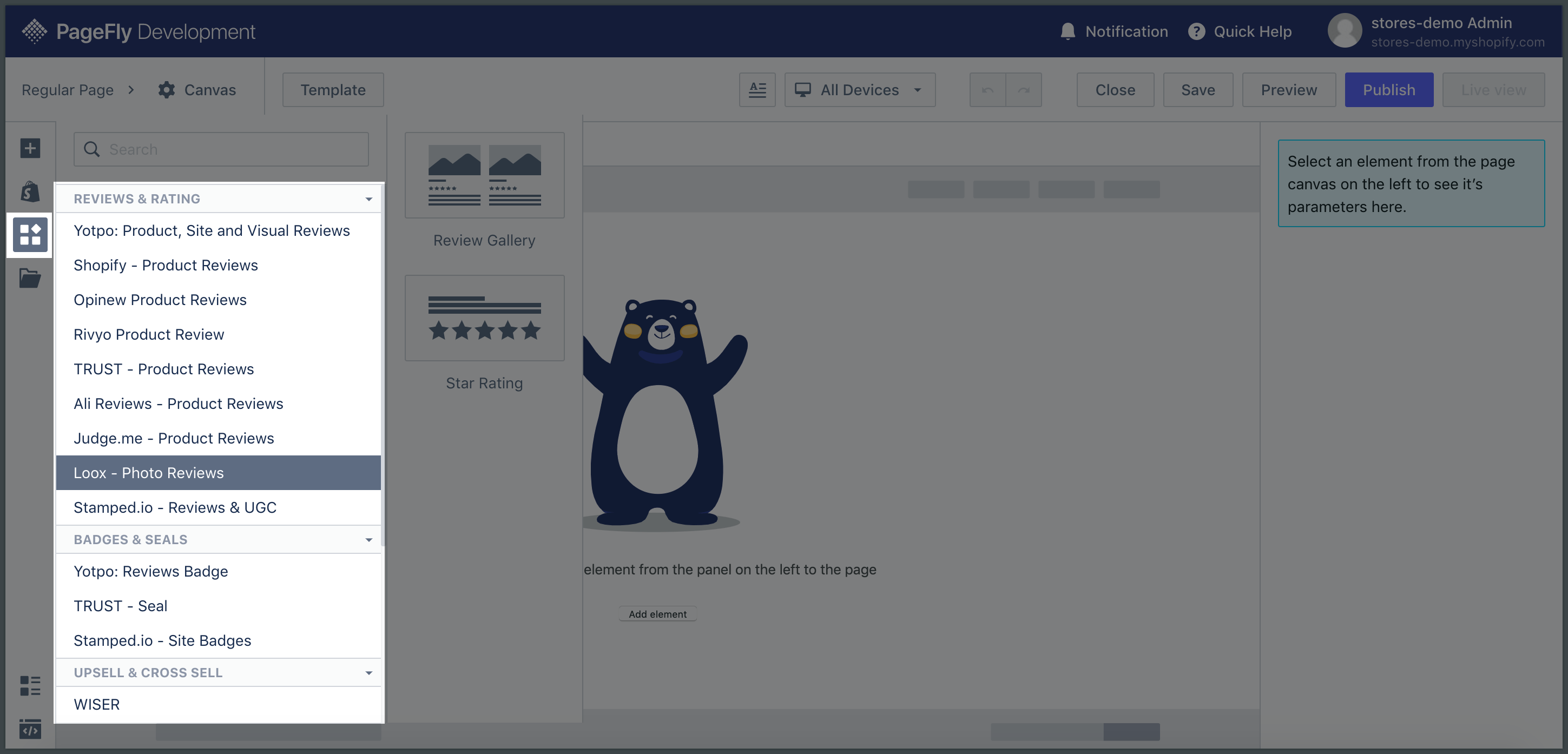Image resolution: width=1568 pixels, height=754 pixels.
Task: Focus the Search input field
Action: pyautogui.click(x=221, y=149)
